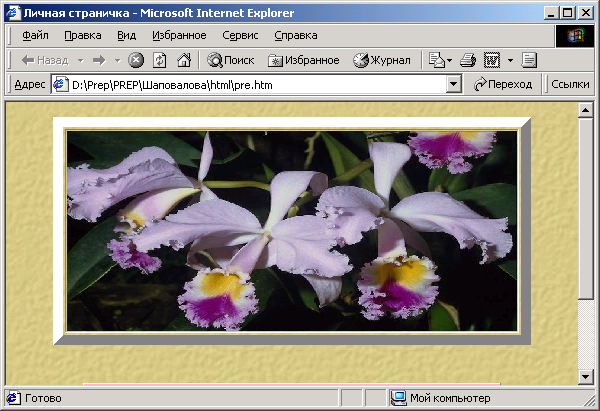Screen dimensions: 600x411
Task: Open the Правка menu
Action: 83,35
